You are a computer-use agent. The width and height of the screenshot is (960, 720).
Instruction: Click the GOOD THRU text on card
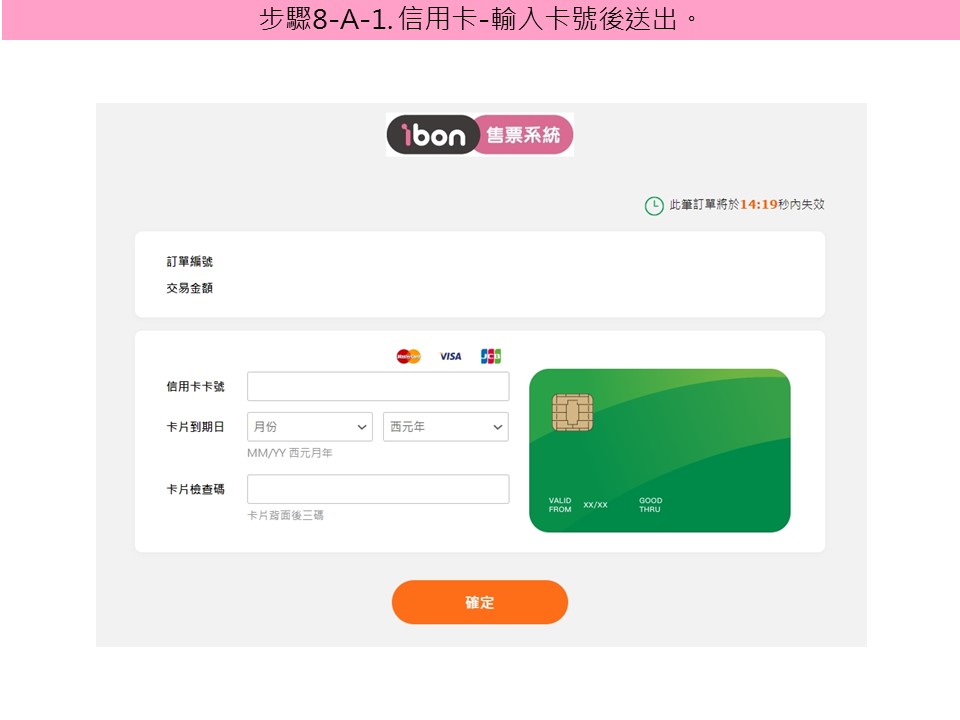650,504
